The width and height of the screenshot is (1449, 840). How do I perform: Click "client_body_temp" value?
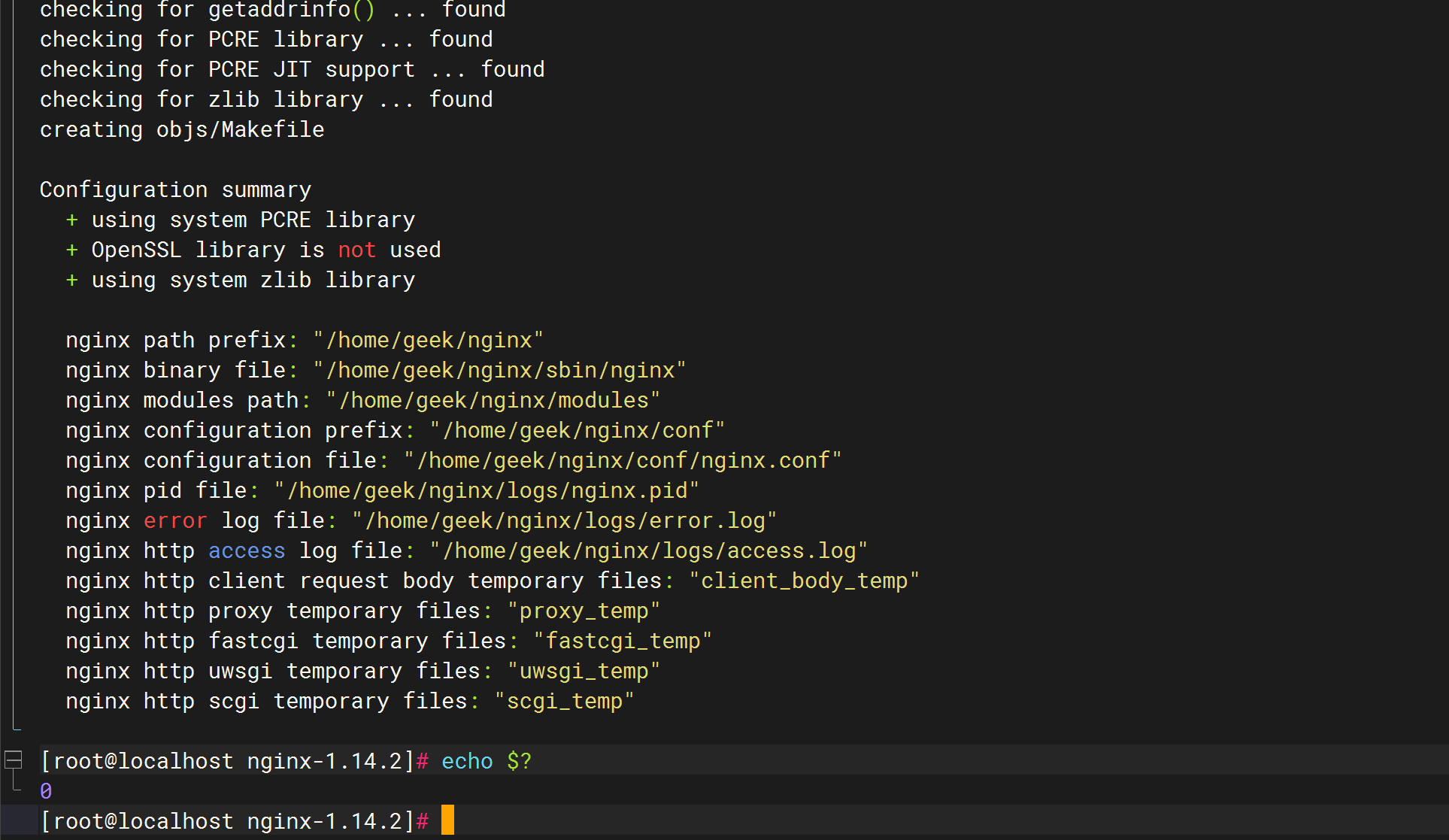(x=805, y=581)
